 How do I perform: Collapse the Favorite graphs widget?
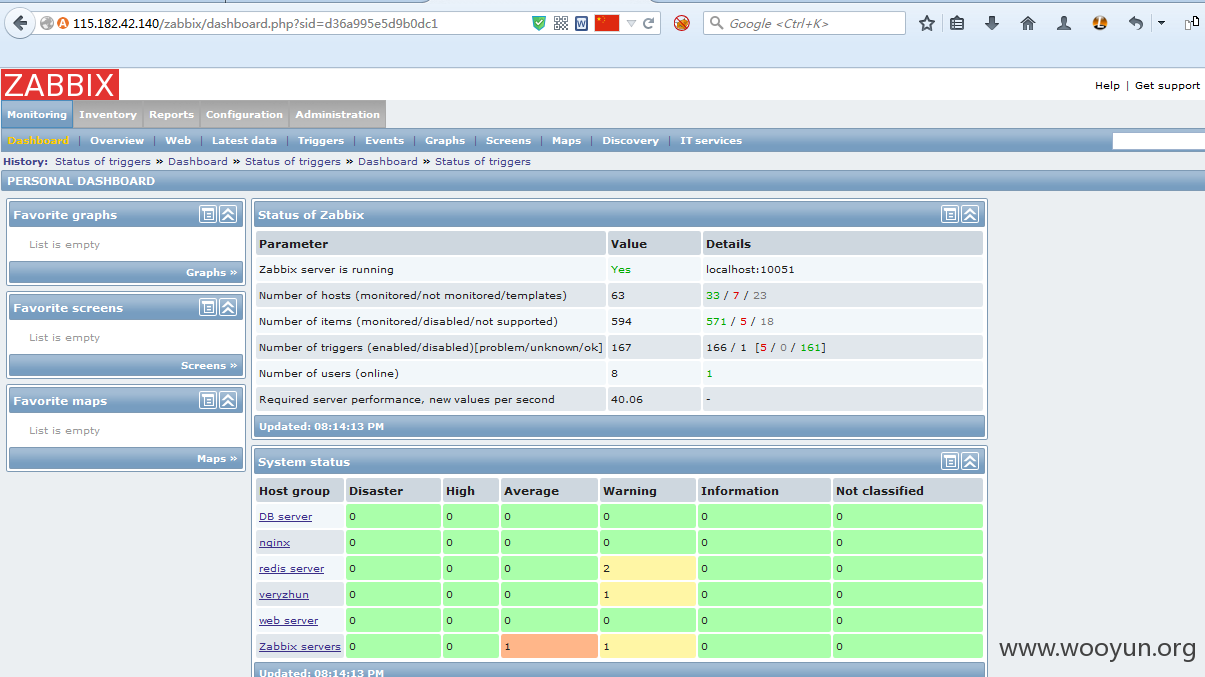tap(228, 214)
